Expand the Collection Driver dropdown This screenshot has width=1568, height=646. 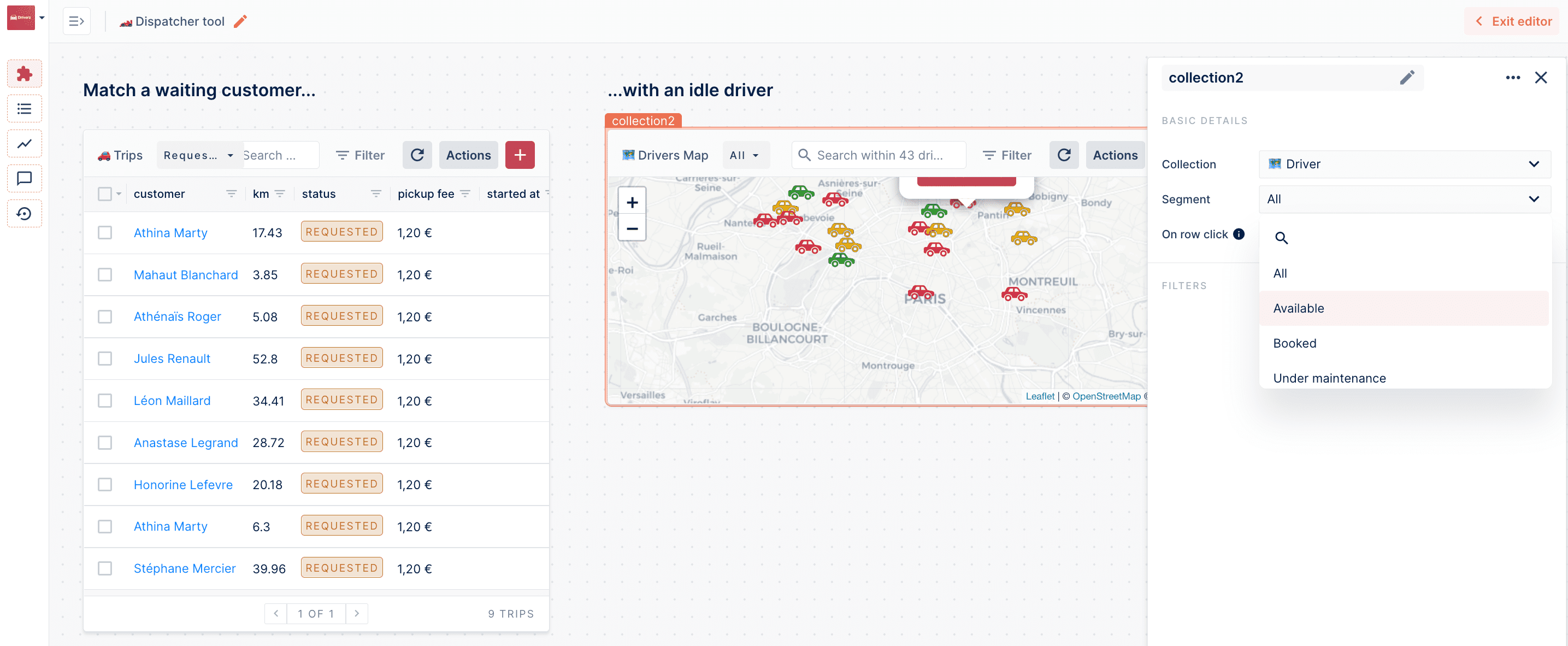point(1404,164)
